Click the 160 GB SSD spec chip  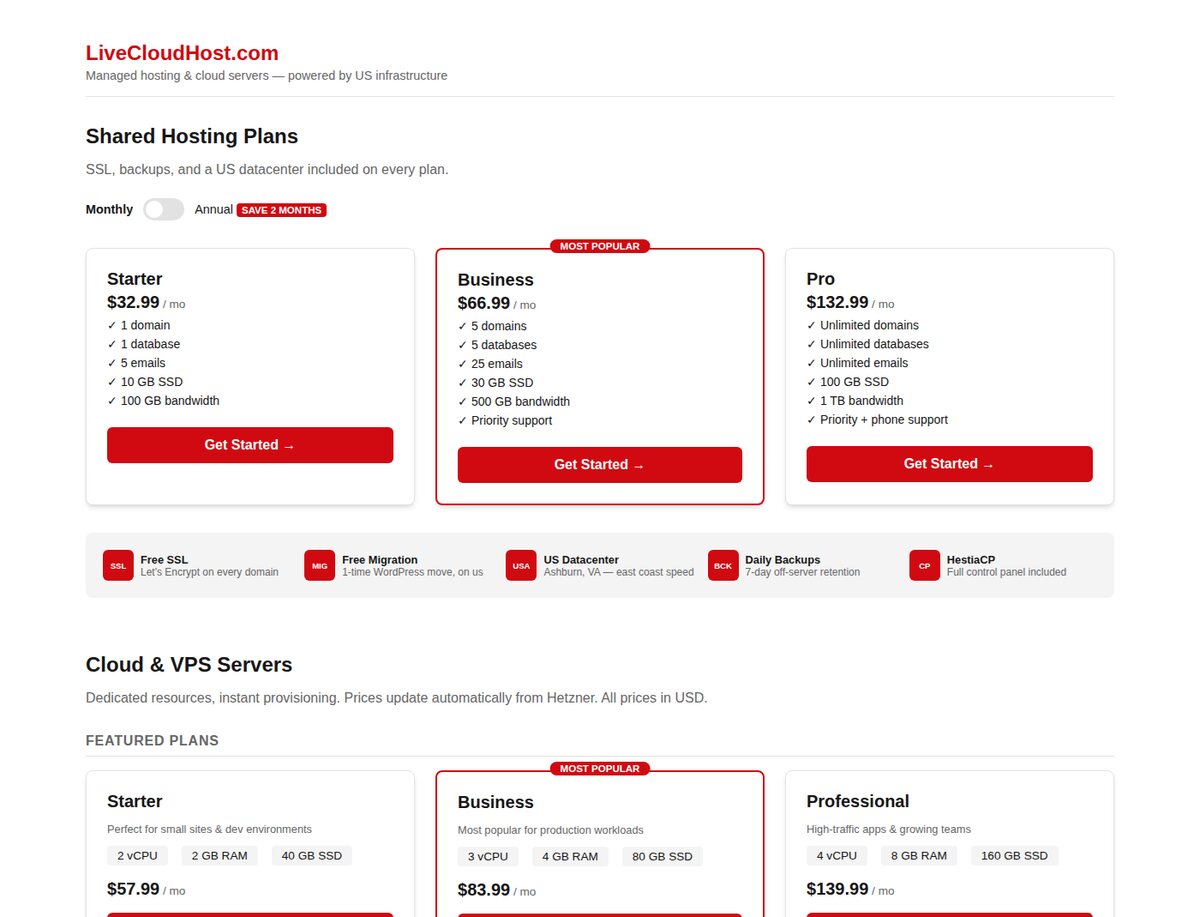(1015, 856)
